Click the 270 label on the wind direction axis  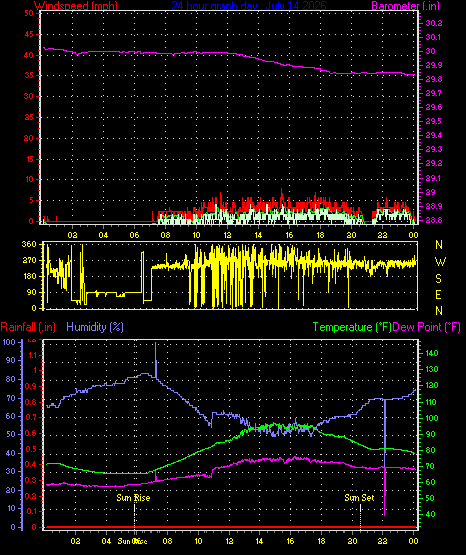(x=29, y=260)
